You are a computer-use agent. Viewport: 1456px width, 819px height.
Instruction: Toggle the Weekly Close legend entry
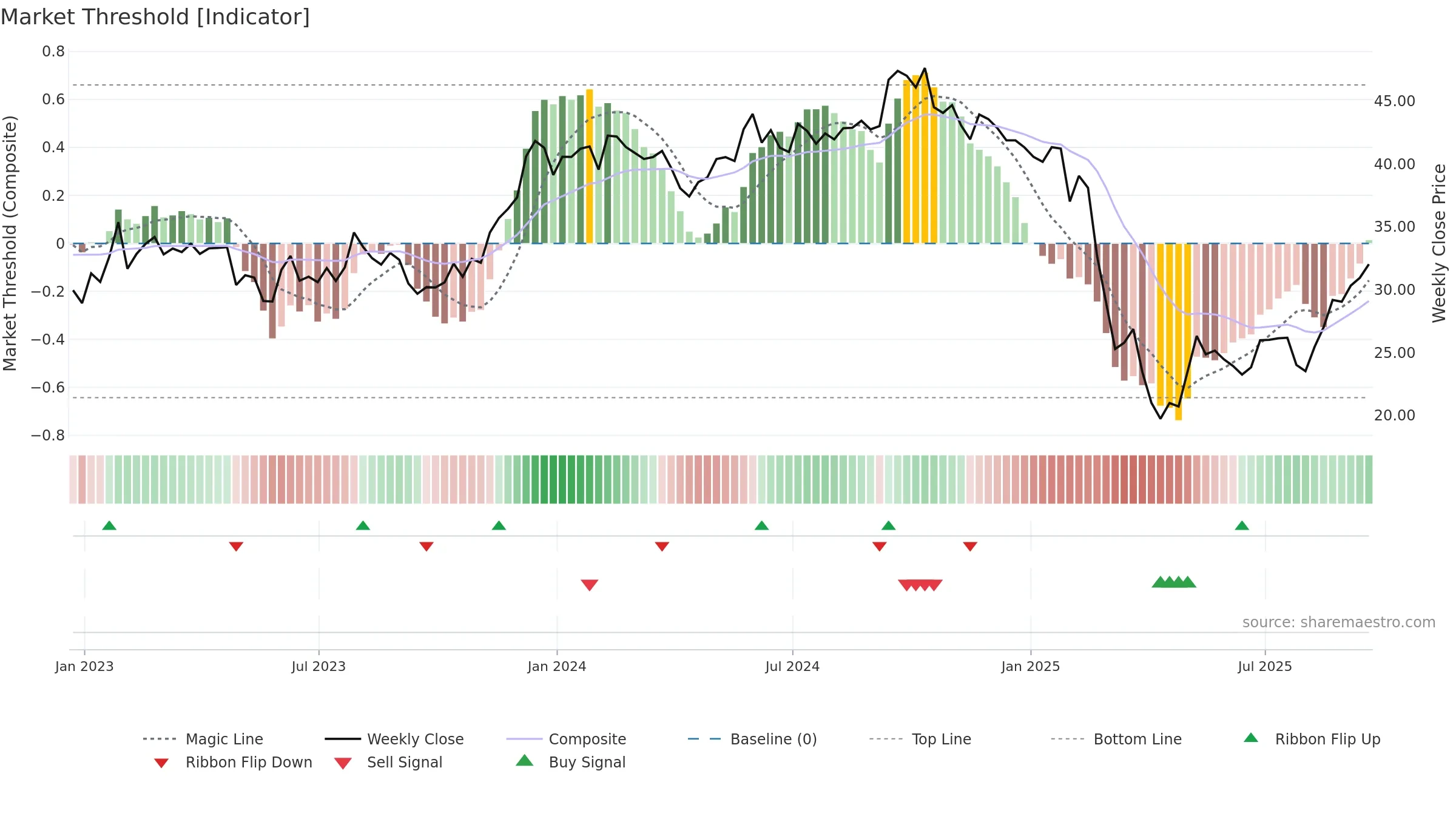coord(394,739)
